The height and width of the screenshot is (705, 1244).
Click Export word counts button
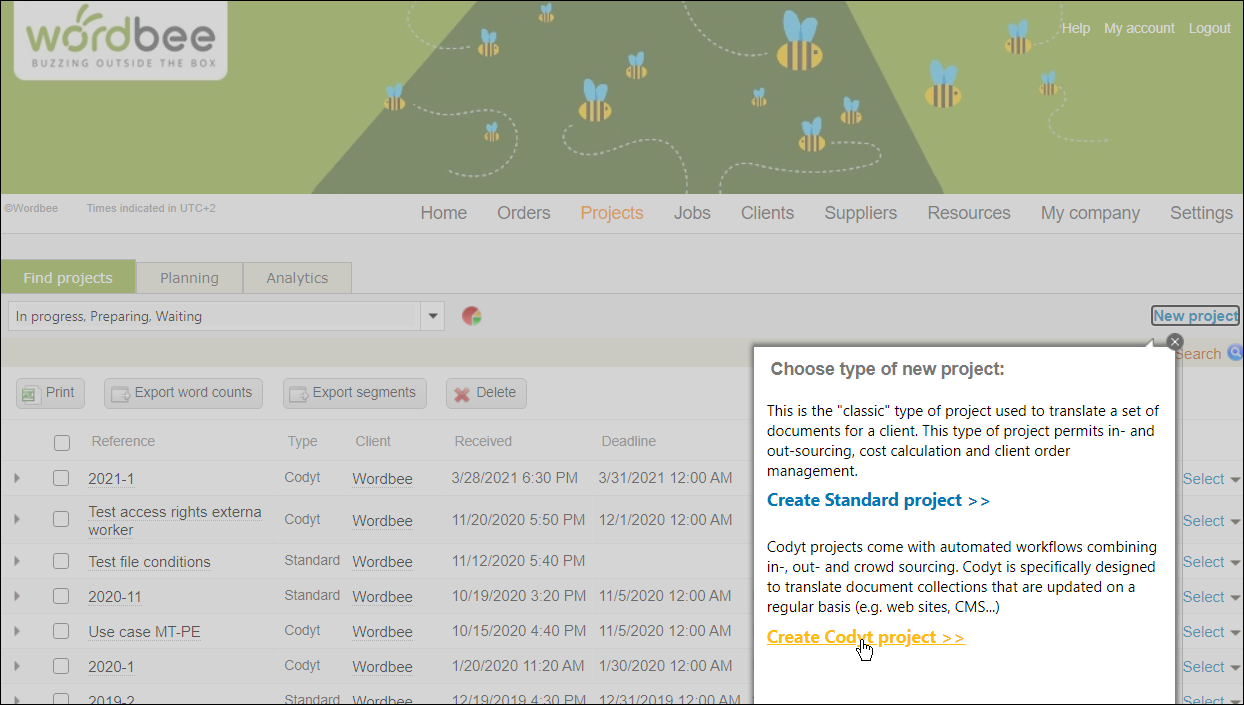(x=183, y=393)
